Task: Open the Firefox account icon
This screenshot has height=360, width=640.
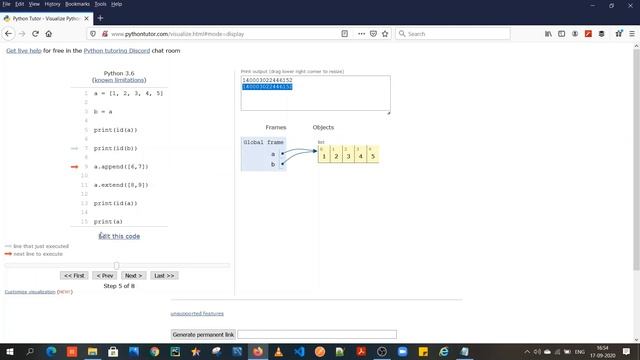Action: pyautogui.click(x=575, y=34)
